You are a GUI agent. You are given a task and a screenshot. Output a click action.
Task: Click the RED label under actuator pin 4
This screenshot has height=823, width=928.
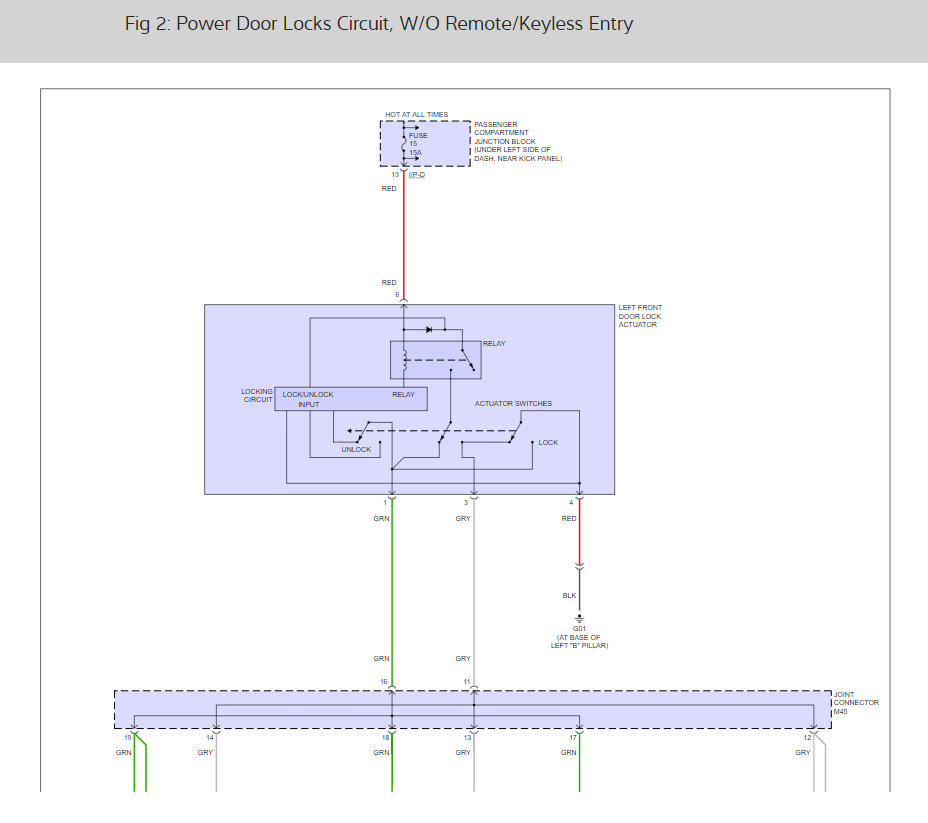[569, 519]
